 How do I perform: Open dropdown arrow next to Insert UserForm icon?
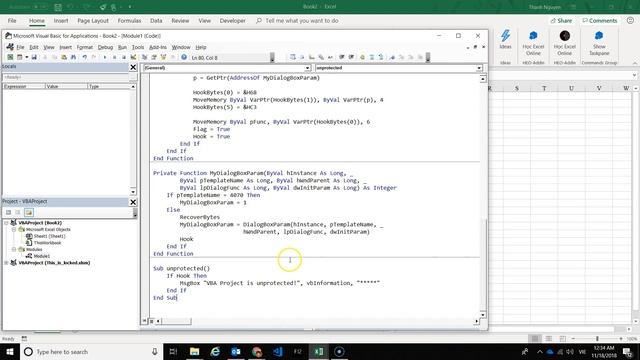coord(27,58)
